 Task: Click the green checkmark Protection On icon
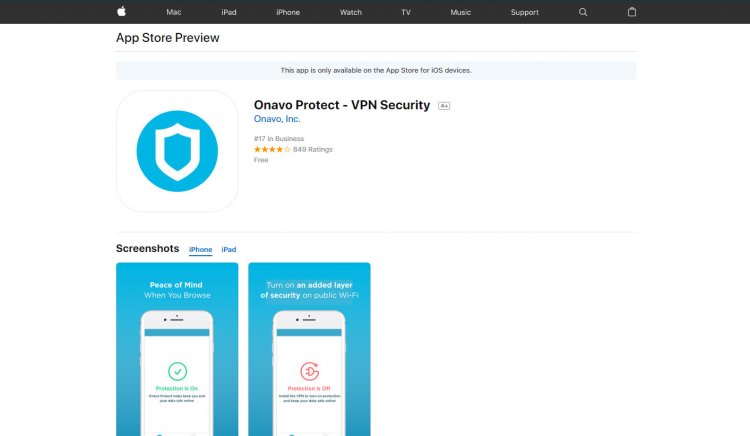[177, 371]
